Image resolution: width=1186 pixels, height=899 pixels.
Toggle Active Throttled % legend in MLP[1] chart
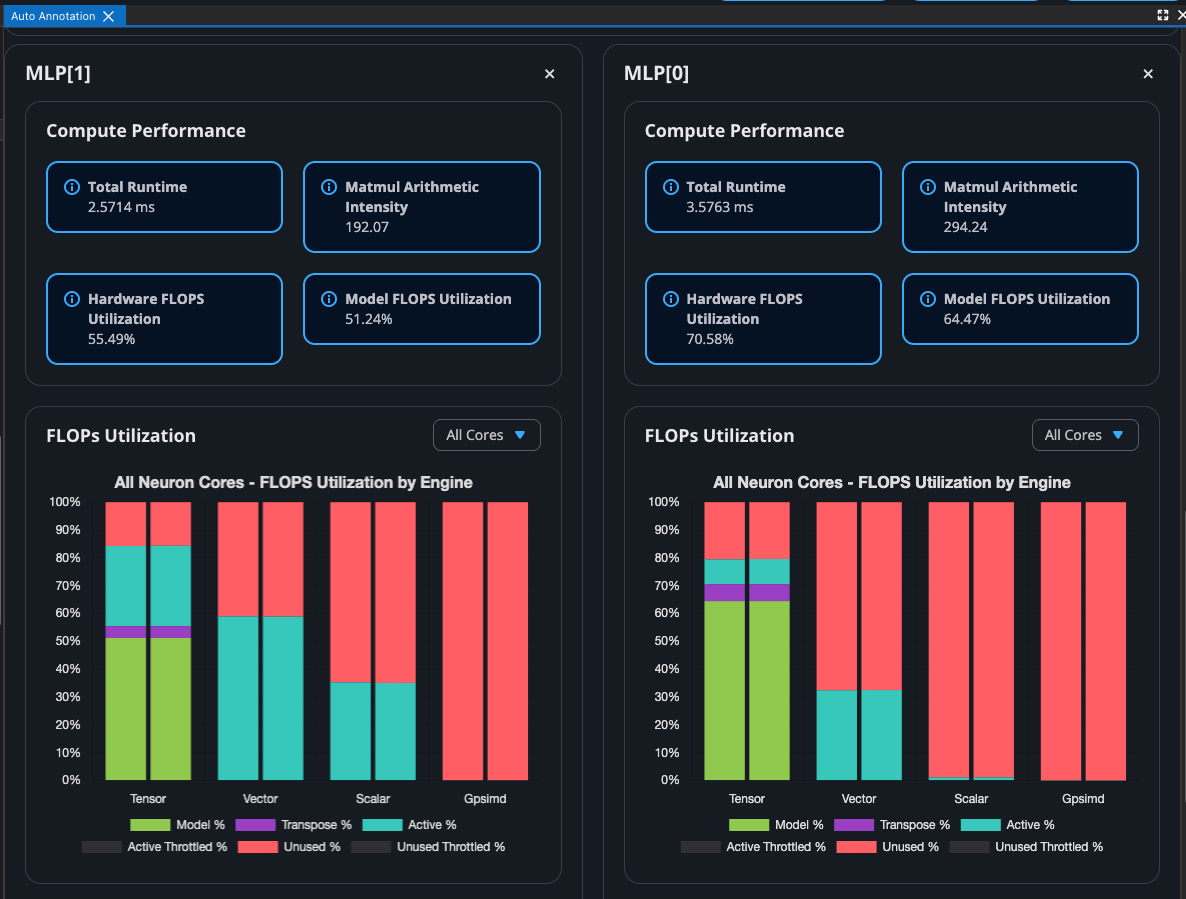[x=154, y=847]
